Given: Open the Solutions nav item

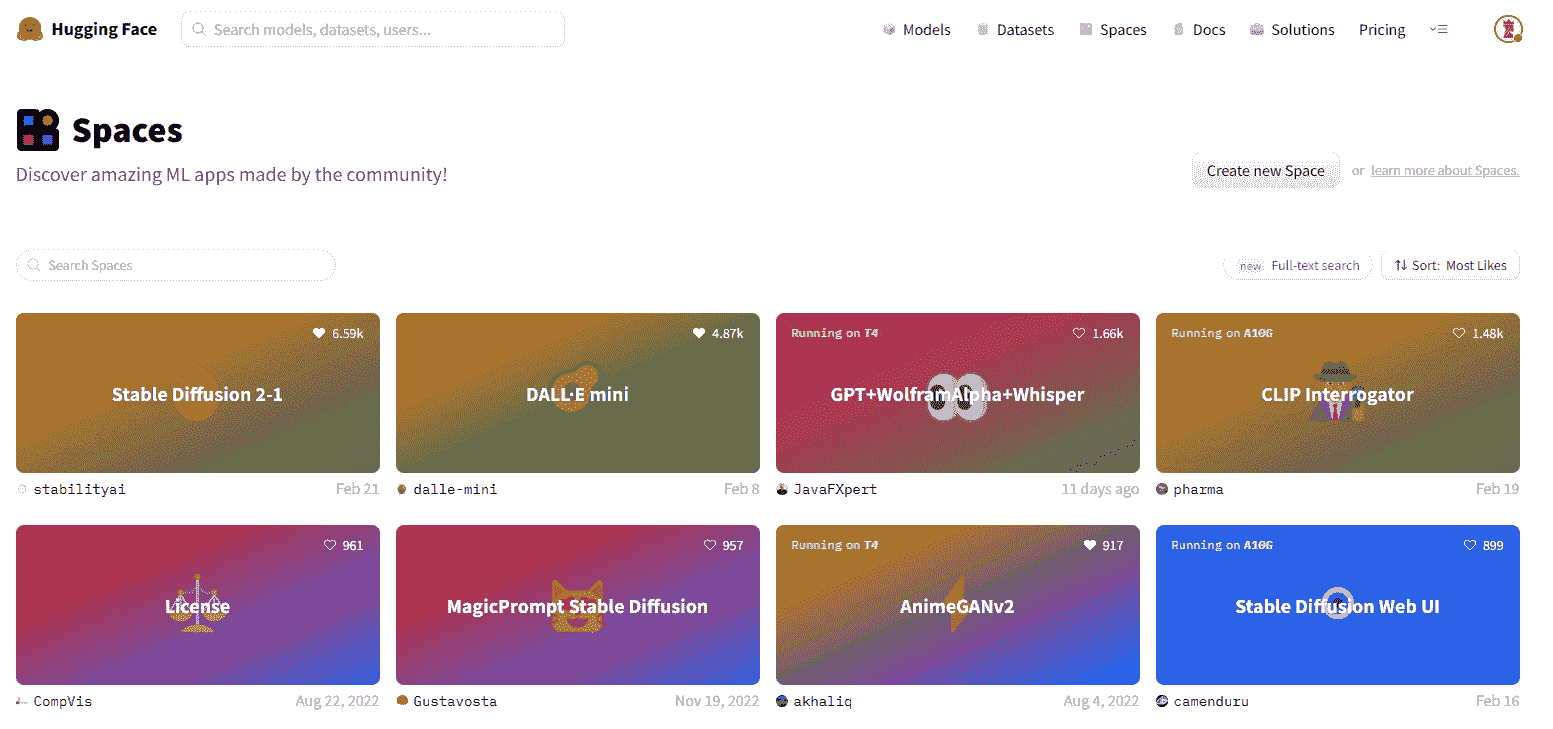Looking at the screenshot, I should 1292,30.
